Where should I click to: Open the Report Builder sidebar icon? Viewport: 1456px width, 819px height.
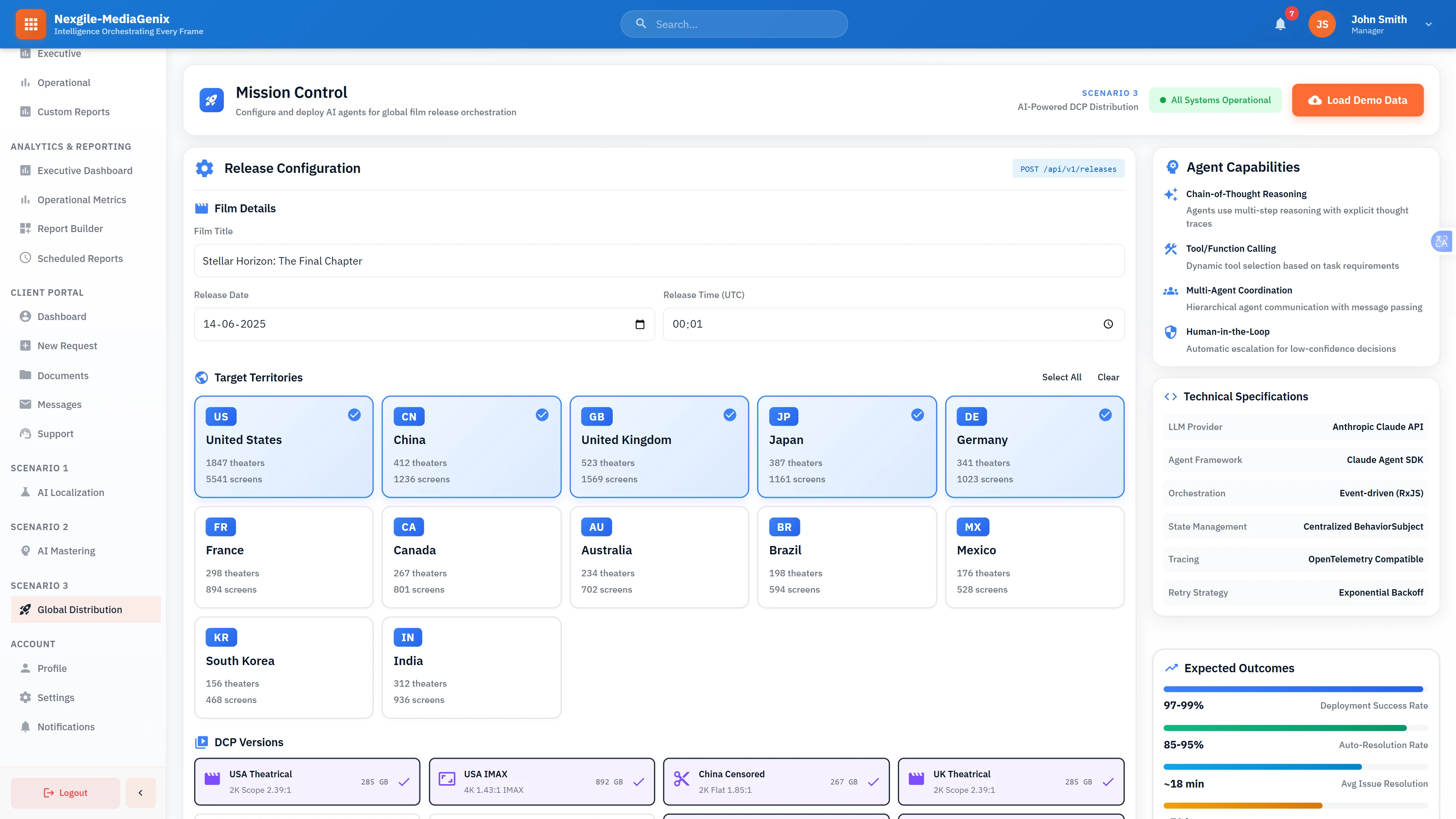pos(25,228)
